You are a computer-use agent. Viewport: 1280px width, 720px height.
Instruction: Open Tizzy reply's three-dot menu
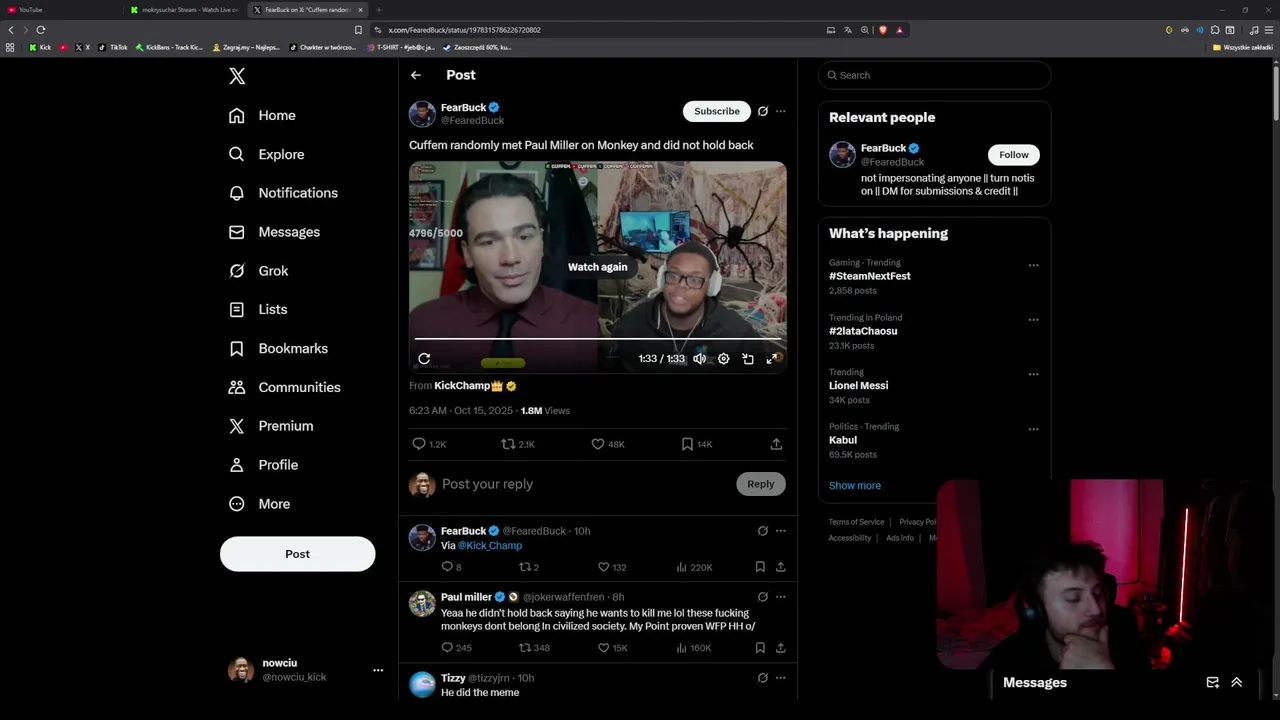[x=781, y=678]
